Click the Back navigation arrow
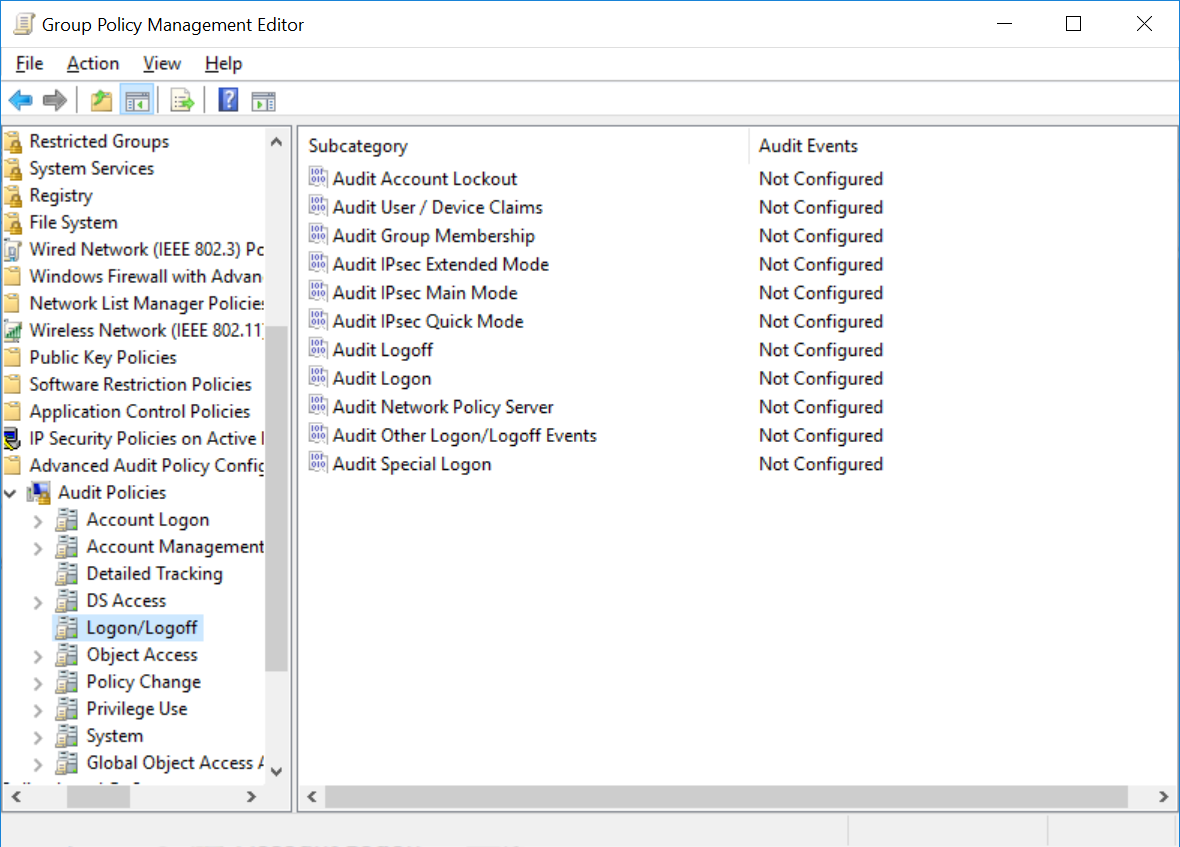The width and height of the screenshot is (1180, 847). [x=20, y=99]
